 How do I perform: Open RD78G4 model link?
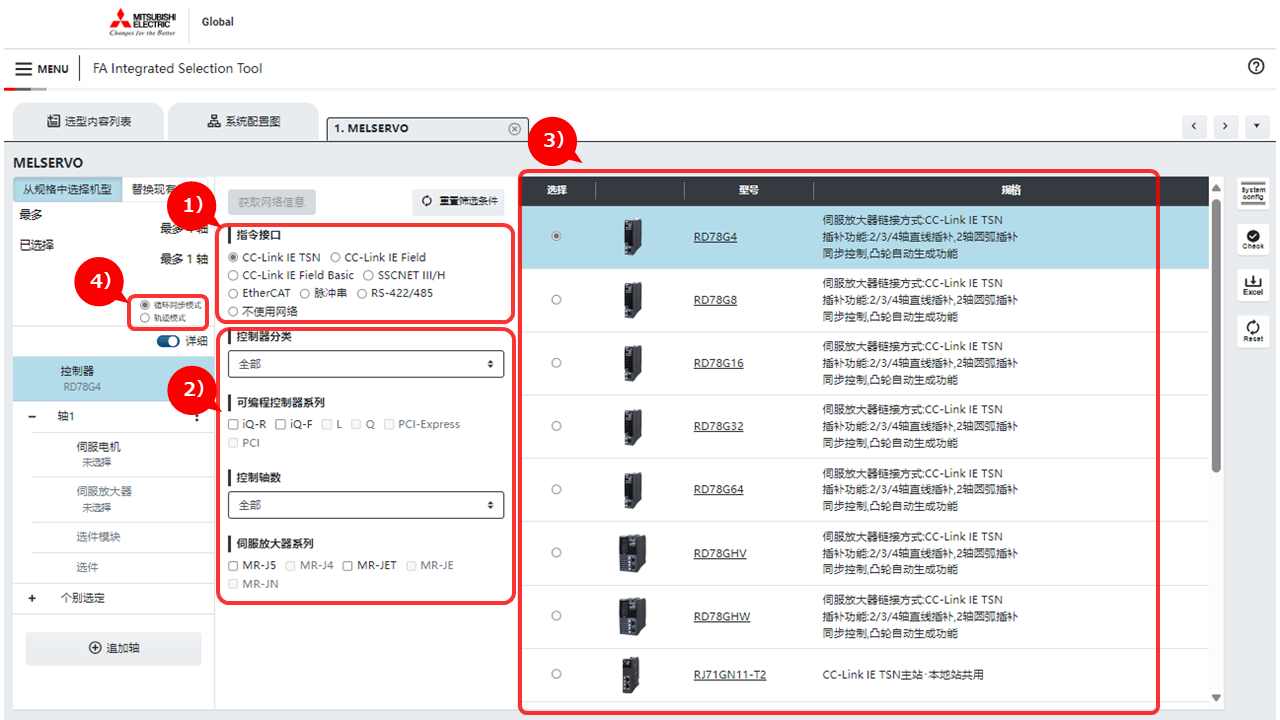pos(715,237)
